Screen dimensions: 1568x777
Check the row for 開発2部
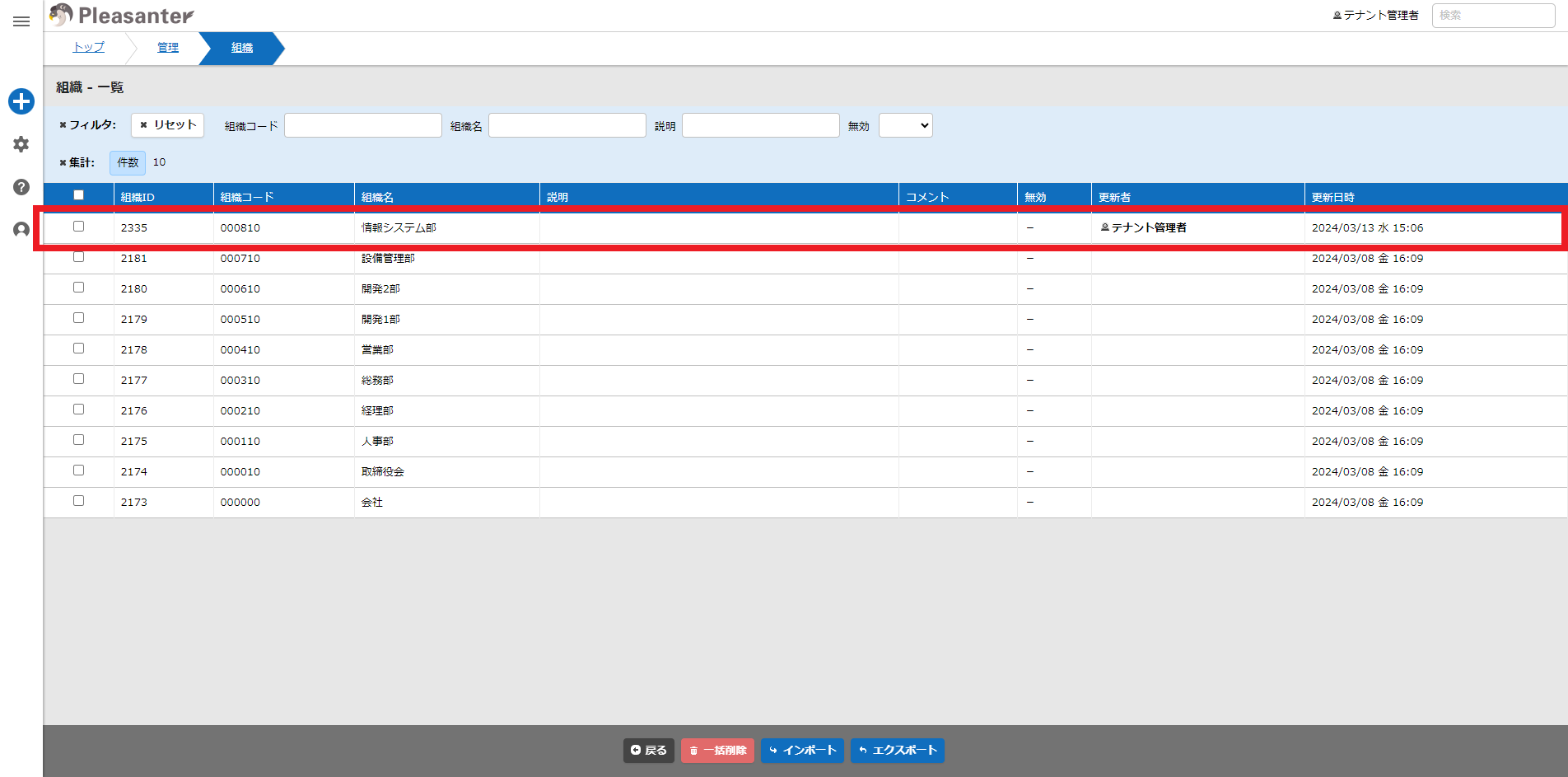pos(78,287)
